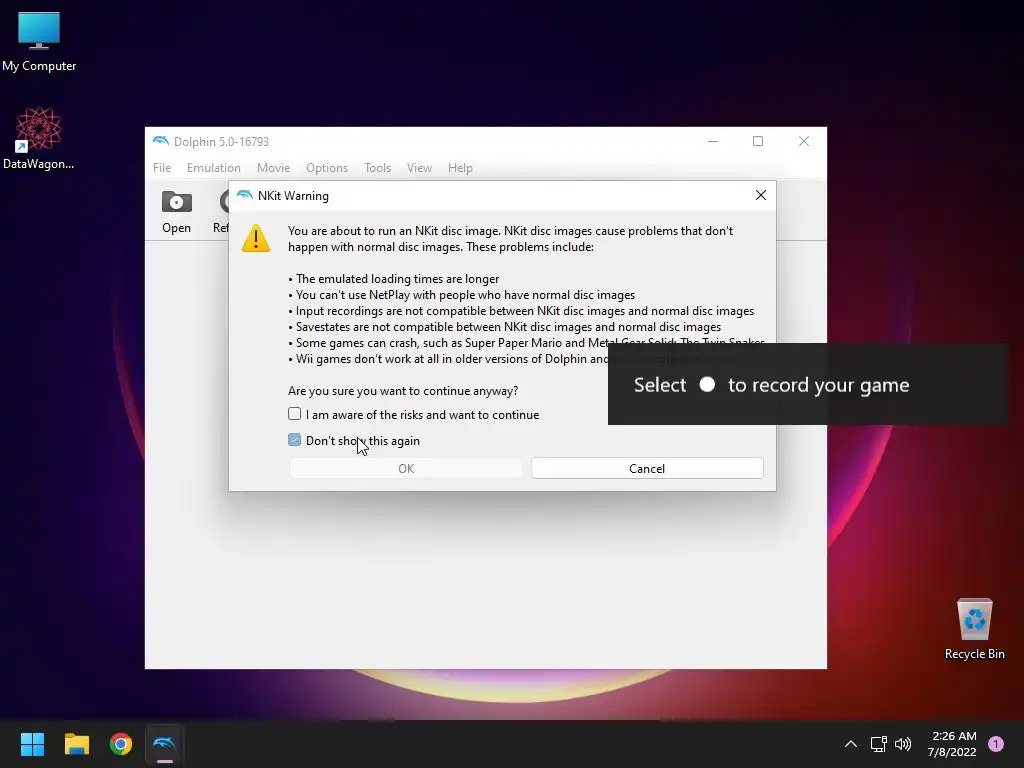Click the yellow warning triangle icon
The width and height of the screenshot is (1024, 768).
(256, 238)
